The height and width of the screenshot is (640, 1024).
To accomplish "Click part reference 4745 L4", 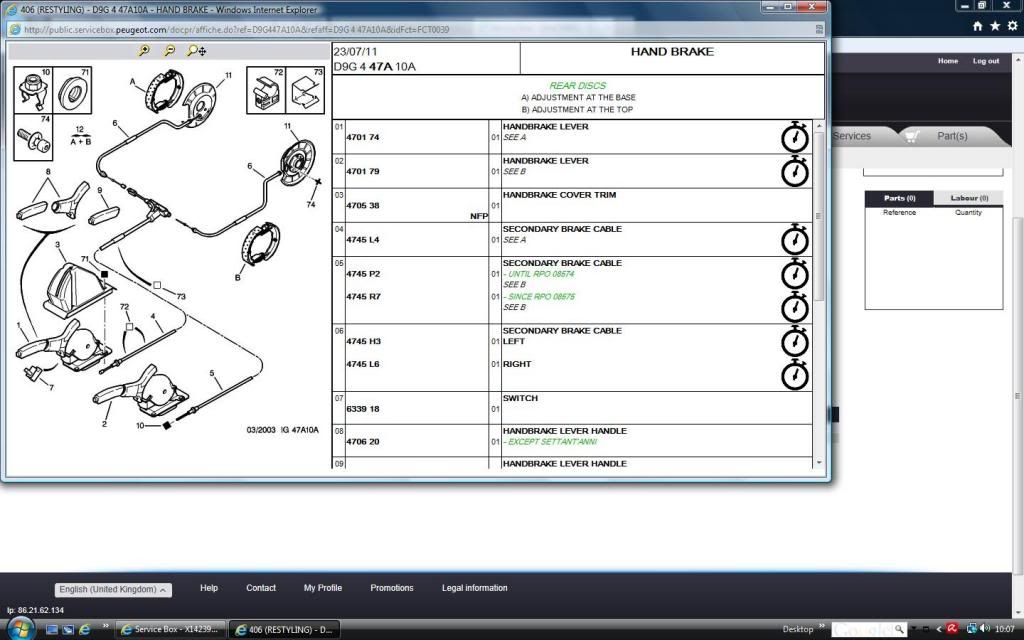I will point(362,240).
